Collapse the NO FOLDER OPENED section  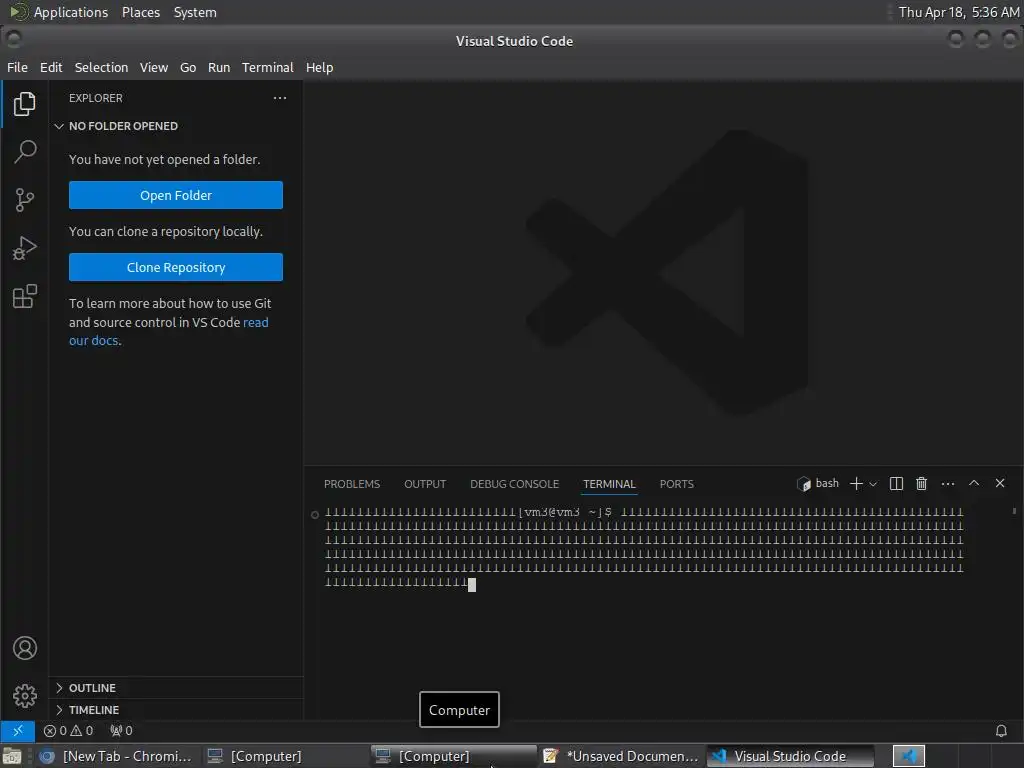point(123,126)
